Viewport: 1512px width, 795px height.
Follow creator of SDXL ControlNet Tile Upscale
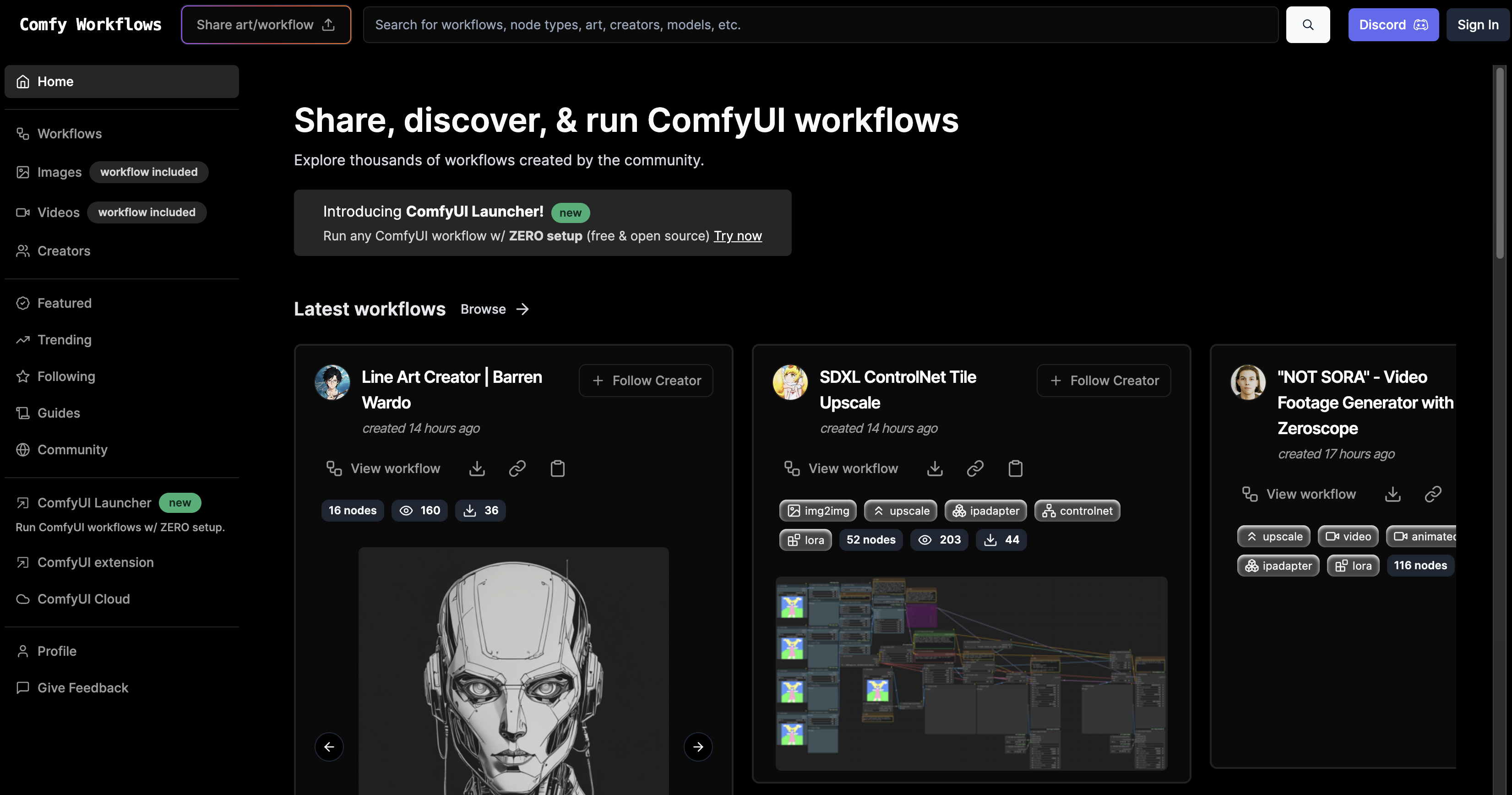1104,381
